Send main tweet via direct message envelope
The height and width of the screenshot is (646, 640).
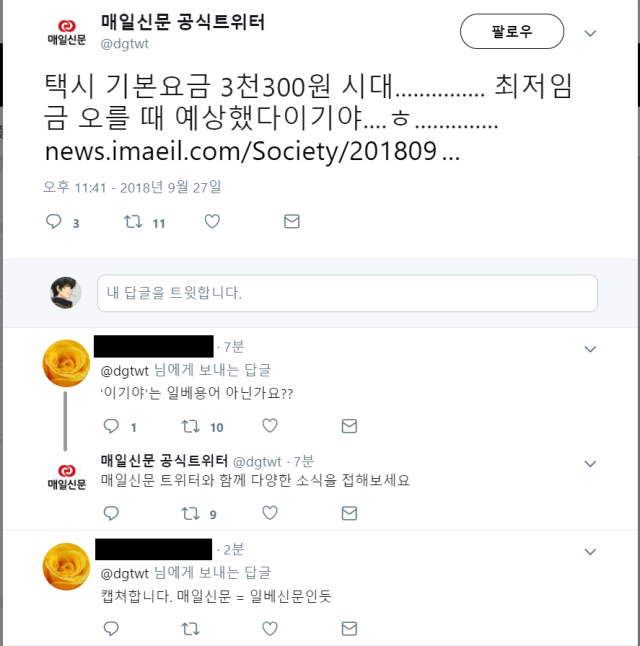292,222
